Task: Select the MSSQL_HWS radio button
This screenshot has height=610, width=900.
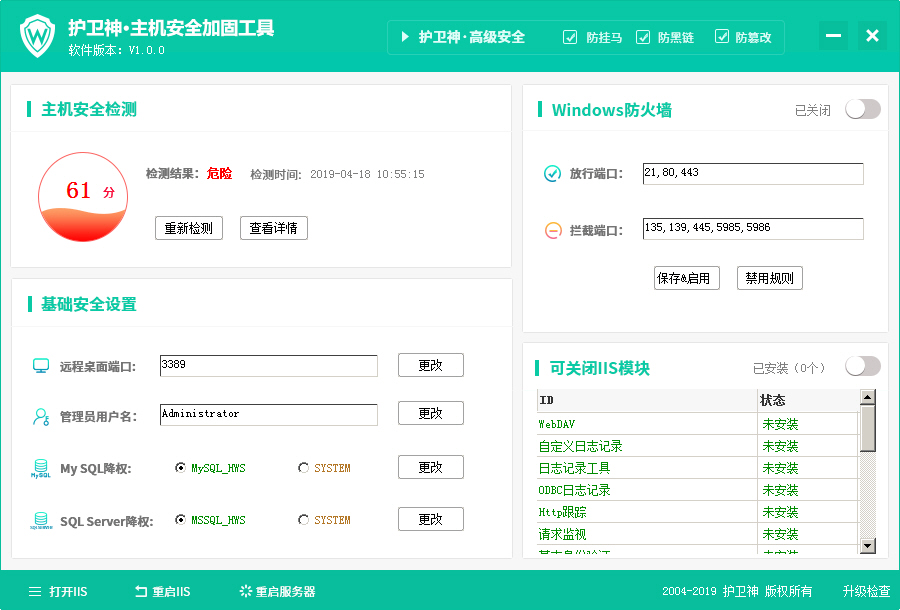Action: pos(180,520)
